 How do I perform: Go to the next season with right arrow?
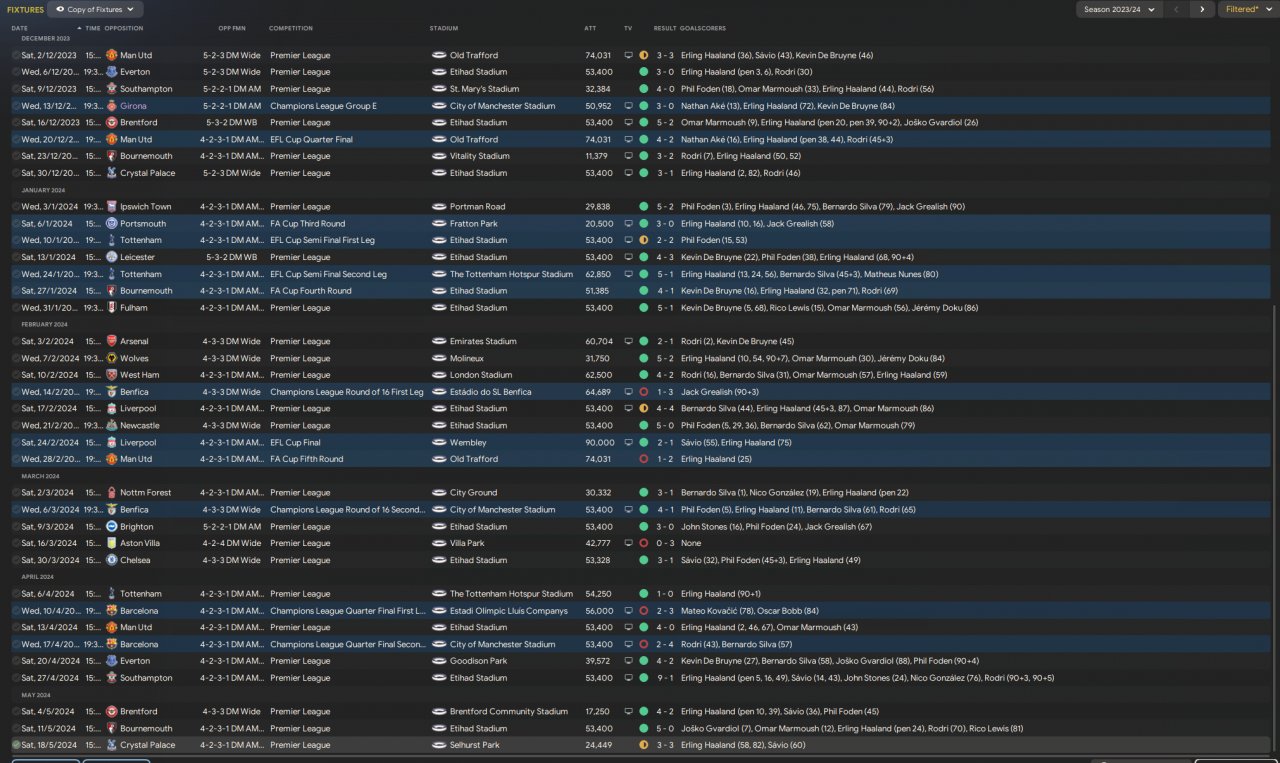[x=1202, y=9]
